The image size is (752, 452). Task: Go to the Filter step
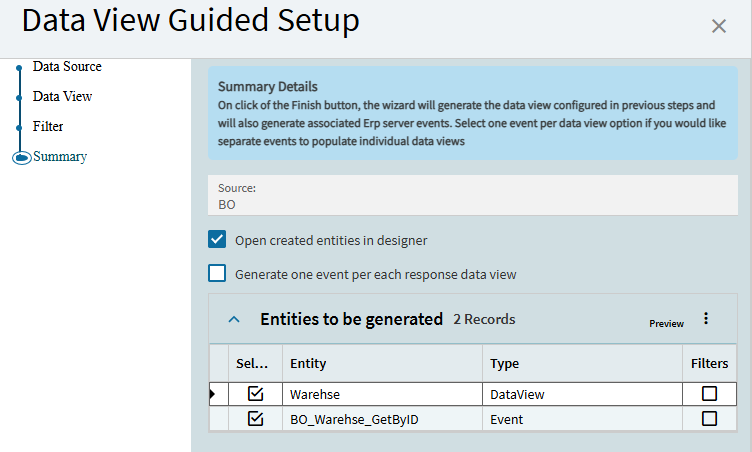coord(48,127)
